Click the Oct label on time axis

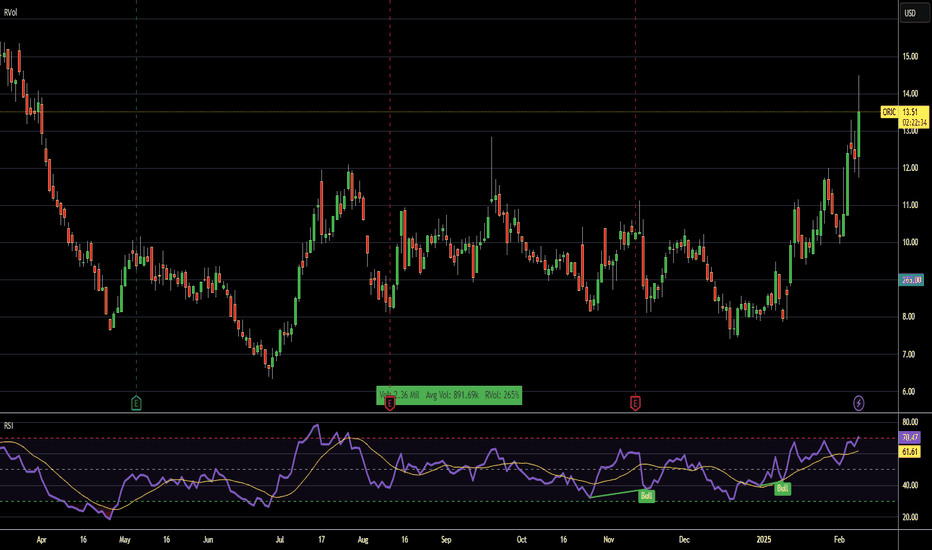click(x=521, y=540)
